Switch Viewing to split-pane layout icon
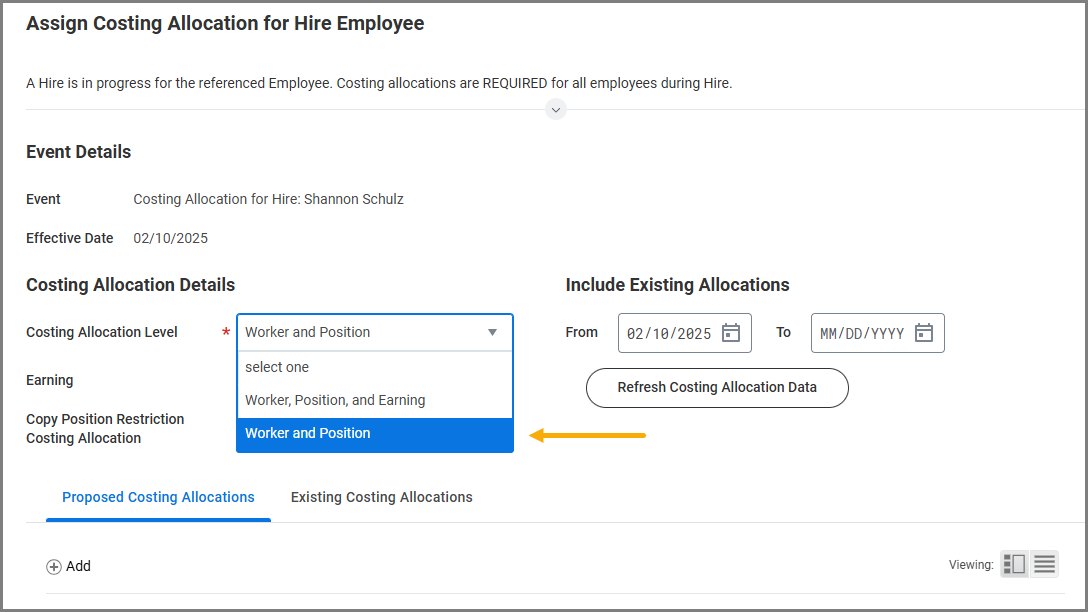Image resolution: width=1088 pixels, height=612 pixels. [1014, 565]
